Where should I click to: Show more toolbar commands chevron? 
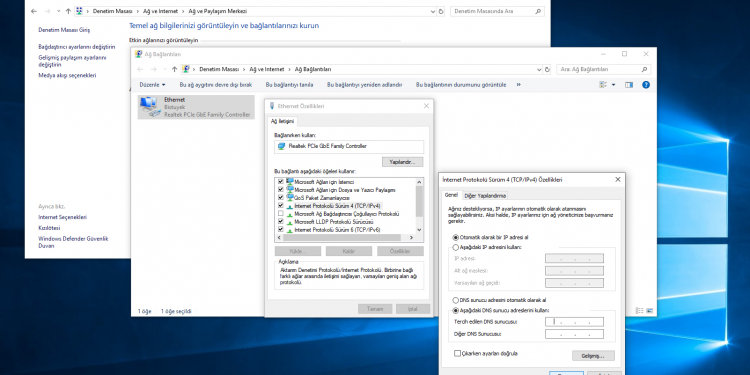pyautogui.click(x=518, y=85)
